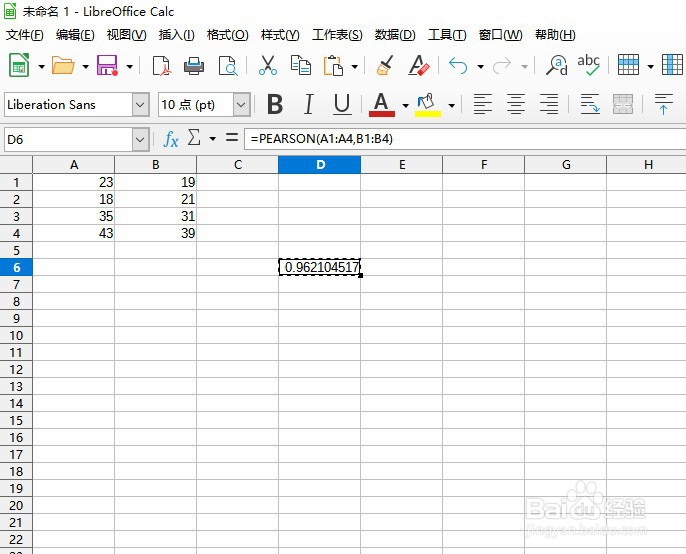Viewport: 686px width, 554px height.
Task: Select column D header
Action: point(320,165)
